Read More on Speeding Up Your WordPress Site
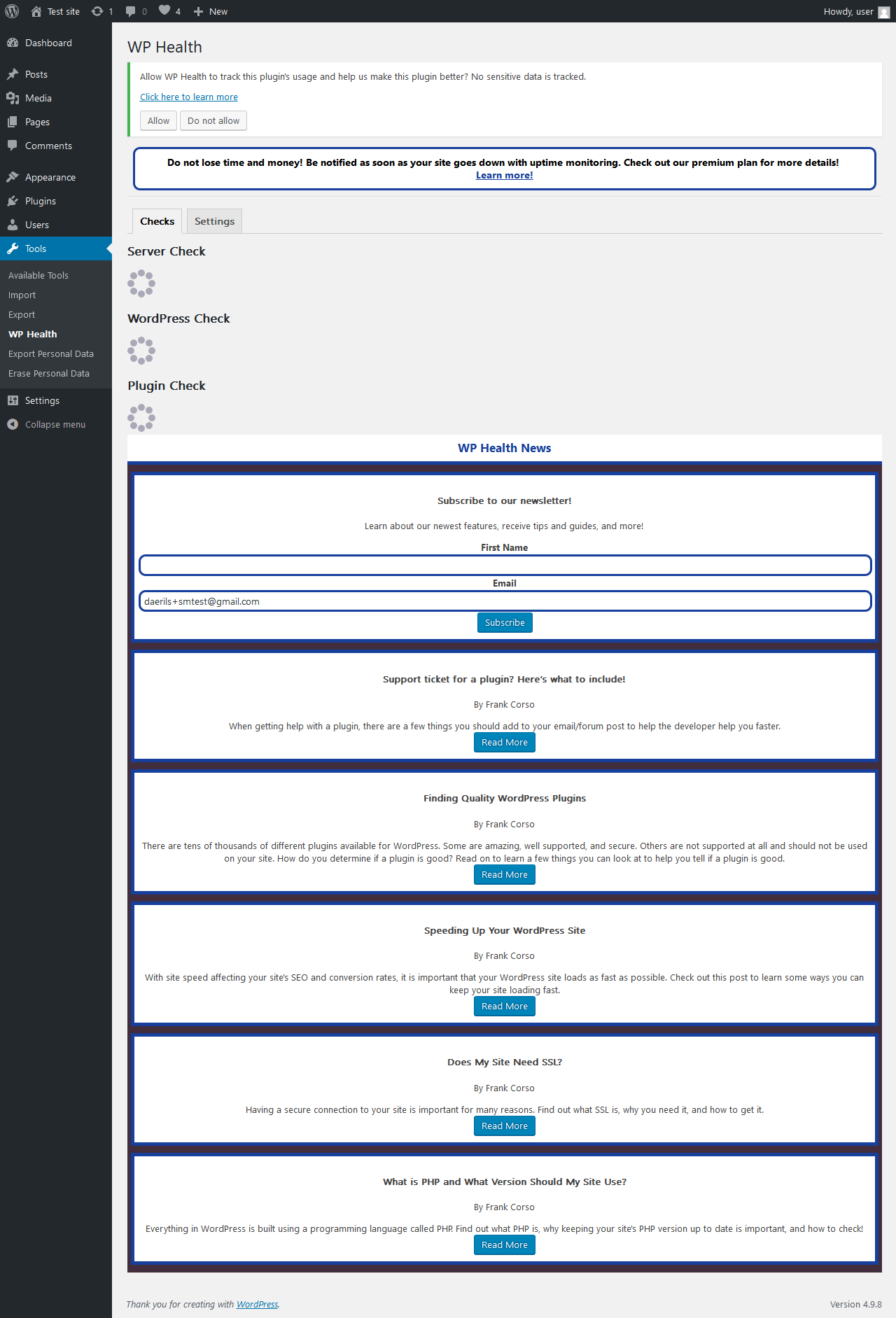Viewport: 896px width, 1318px height. 505,1006
